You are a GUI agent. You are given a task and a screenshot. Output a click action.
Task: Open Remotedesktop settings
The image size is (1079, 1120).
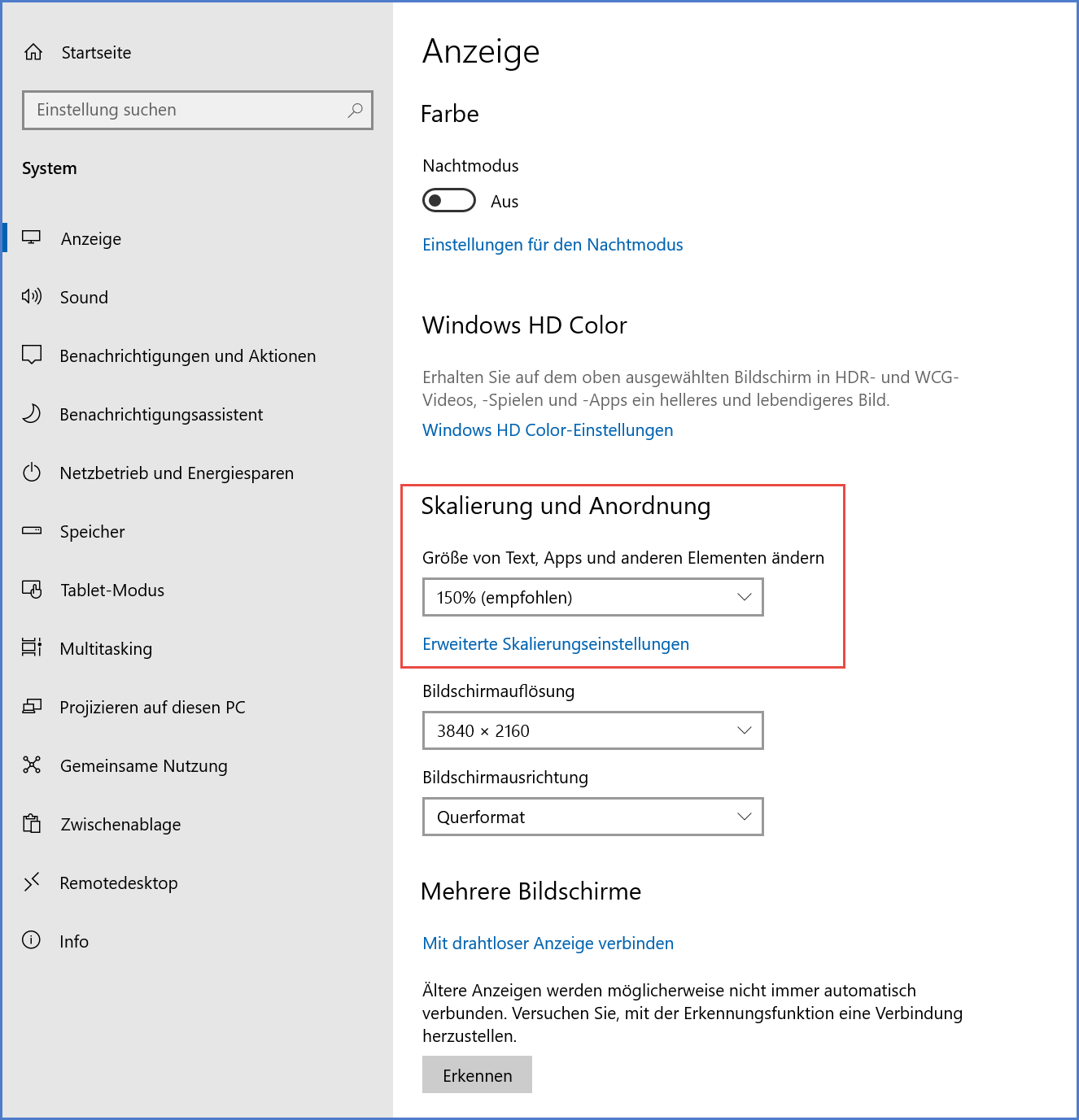(119, 883)
